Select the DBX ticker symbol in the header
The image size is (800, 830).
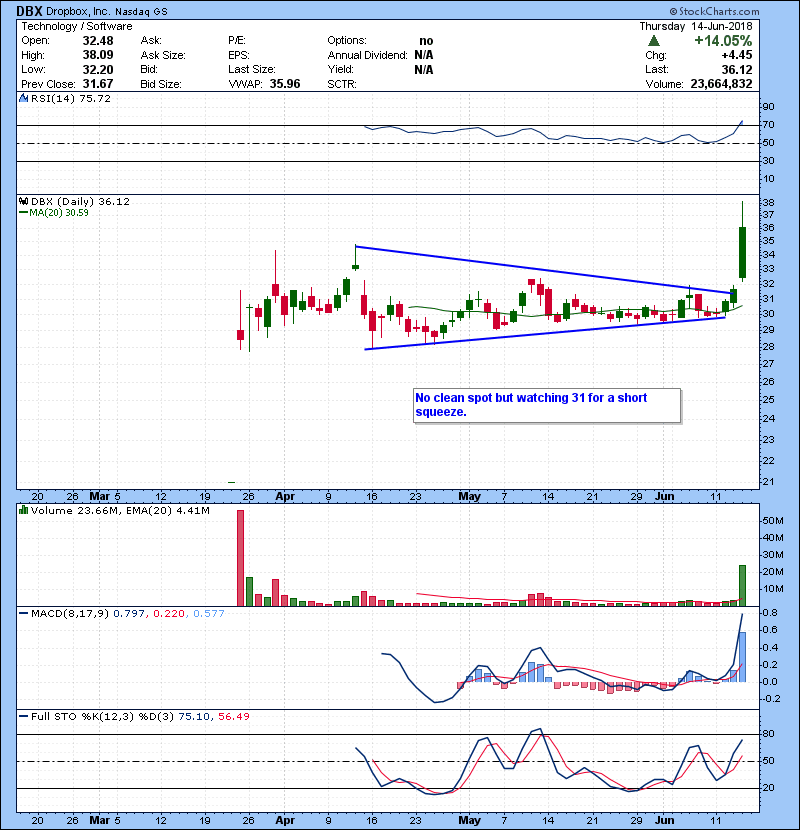point(29,11)
